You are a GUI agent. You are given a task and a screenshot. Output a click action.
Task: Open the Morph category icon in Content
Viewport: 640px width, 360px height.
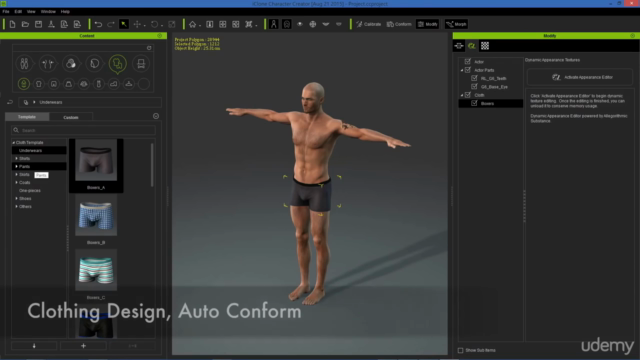coord(48,64)
